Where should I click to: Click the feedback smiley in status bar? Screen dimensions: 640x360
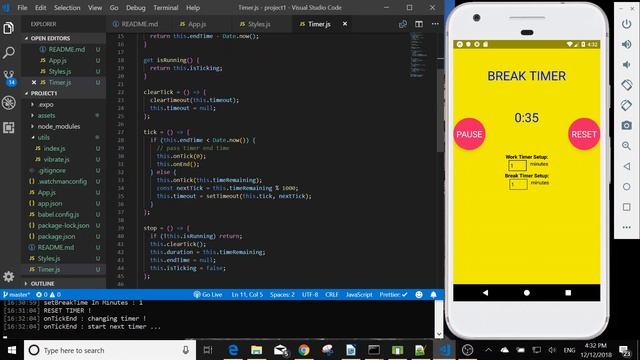[x=419, y=294]
